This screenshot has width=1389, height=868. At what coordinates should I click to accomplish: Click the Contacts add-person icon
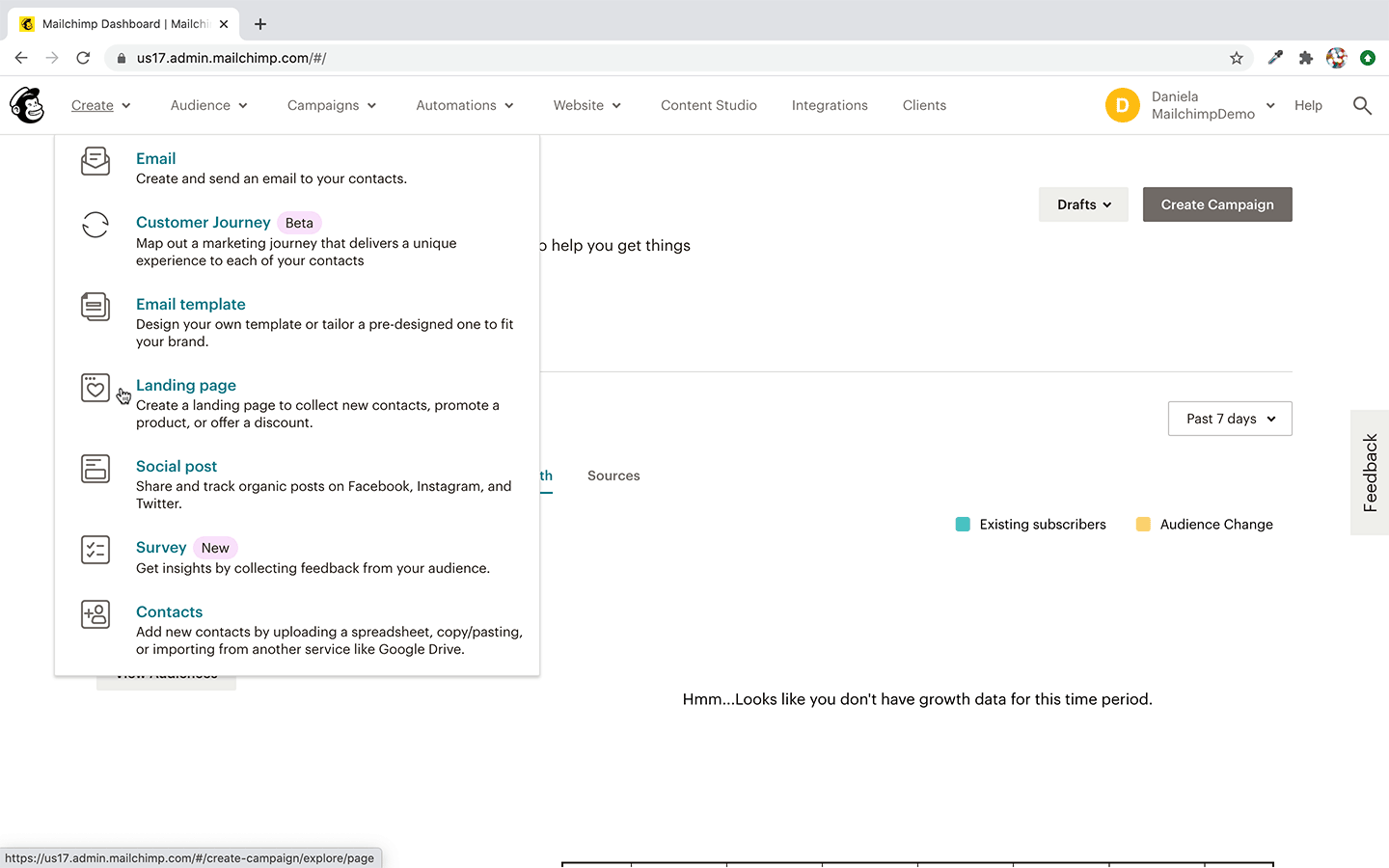(x=95, y=614)
